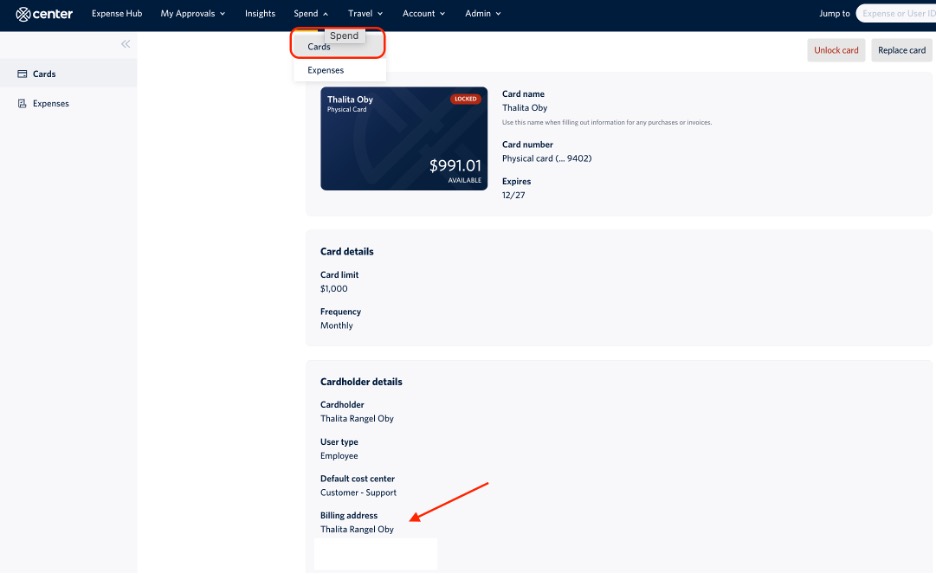936x574 pixels.
Task: Click the expiry value 12/27
Action: (x=513, y=196)
